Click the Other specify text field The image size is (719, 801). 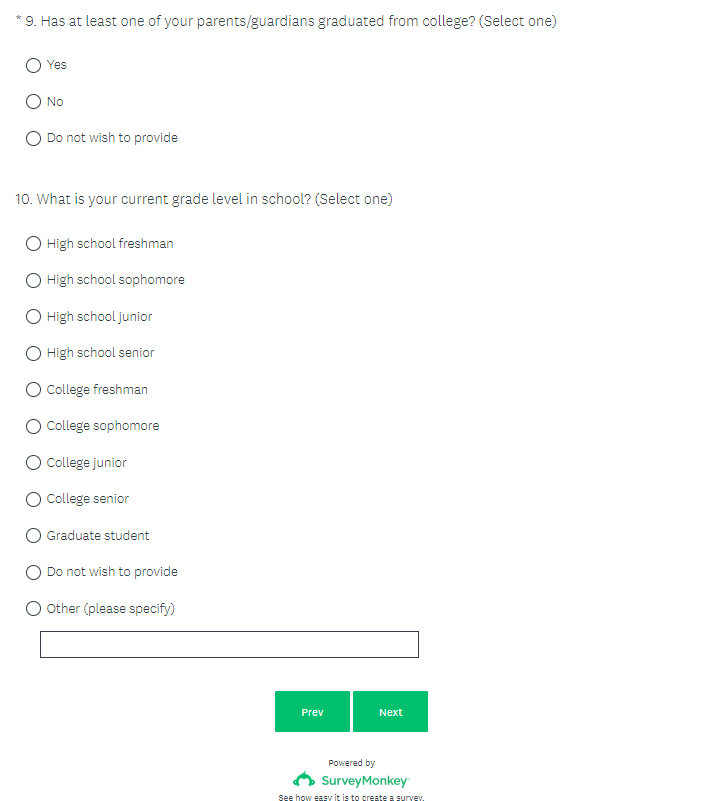(x=229, y=645)
